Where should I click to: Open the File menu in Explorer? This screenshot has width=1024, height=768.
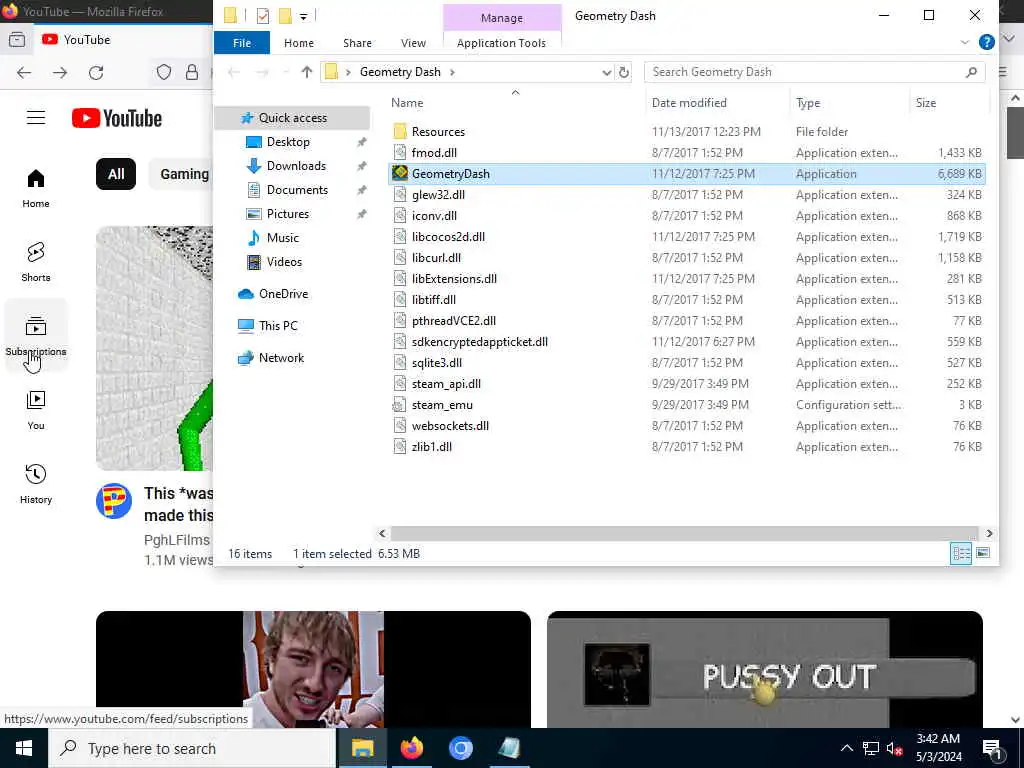(x=242, y=42)
